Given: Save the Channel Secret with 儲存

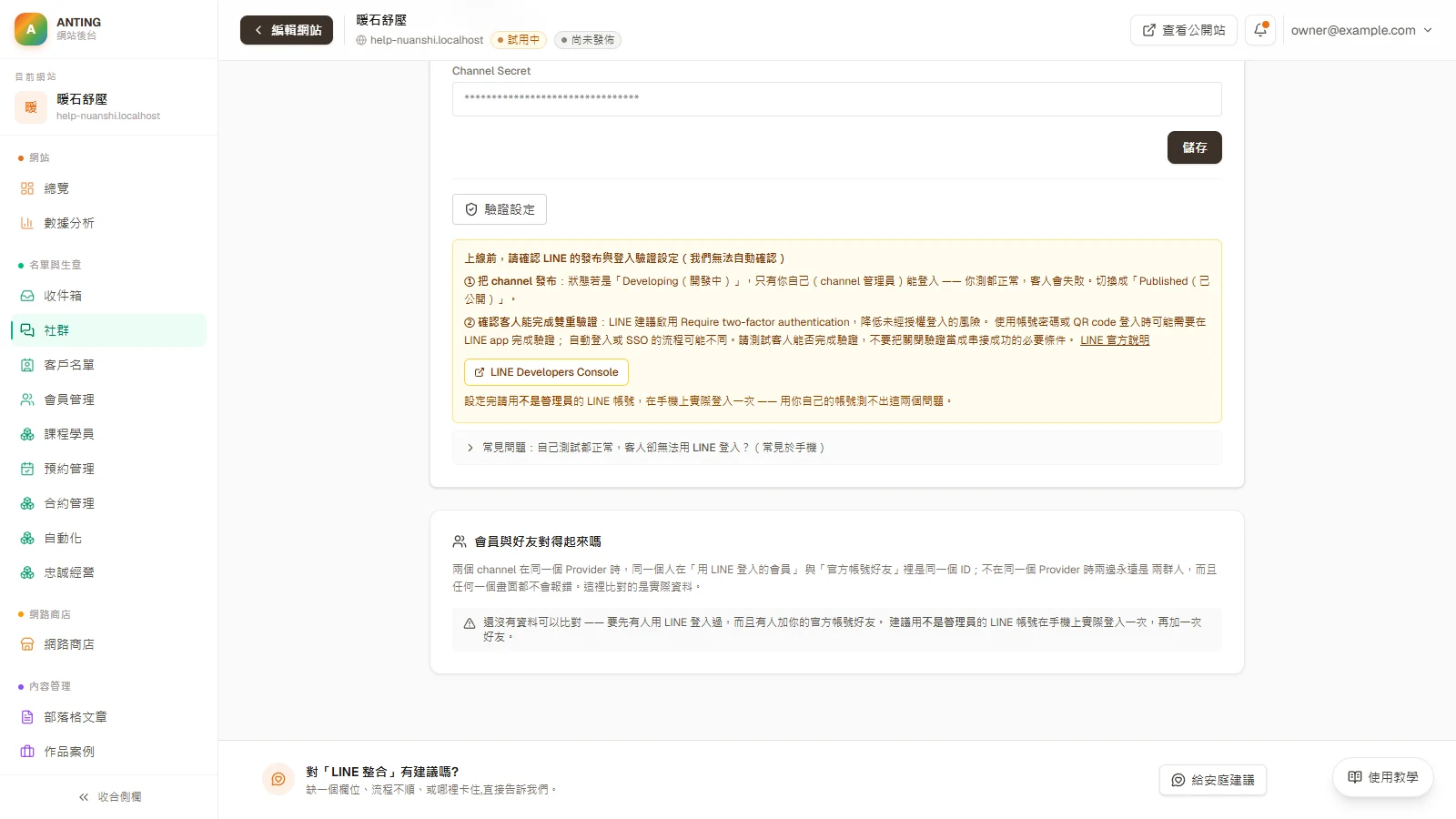Looking at the screenshot, I should [1195, 147].
